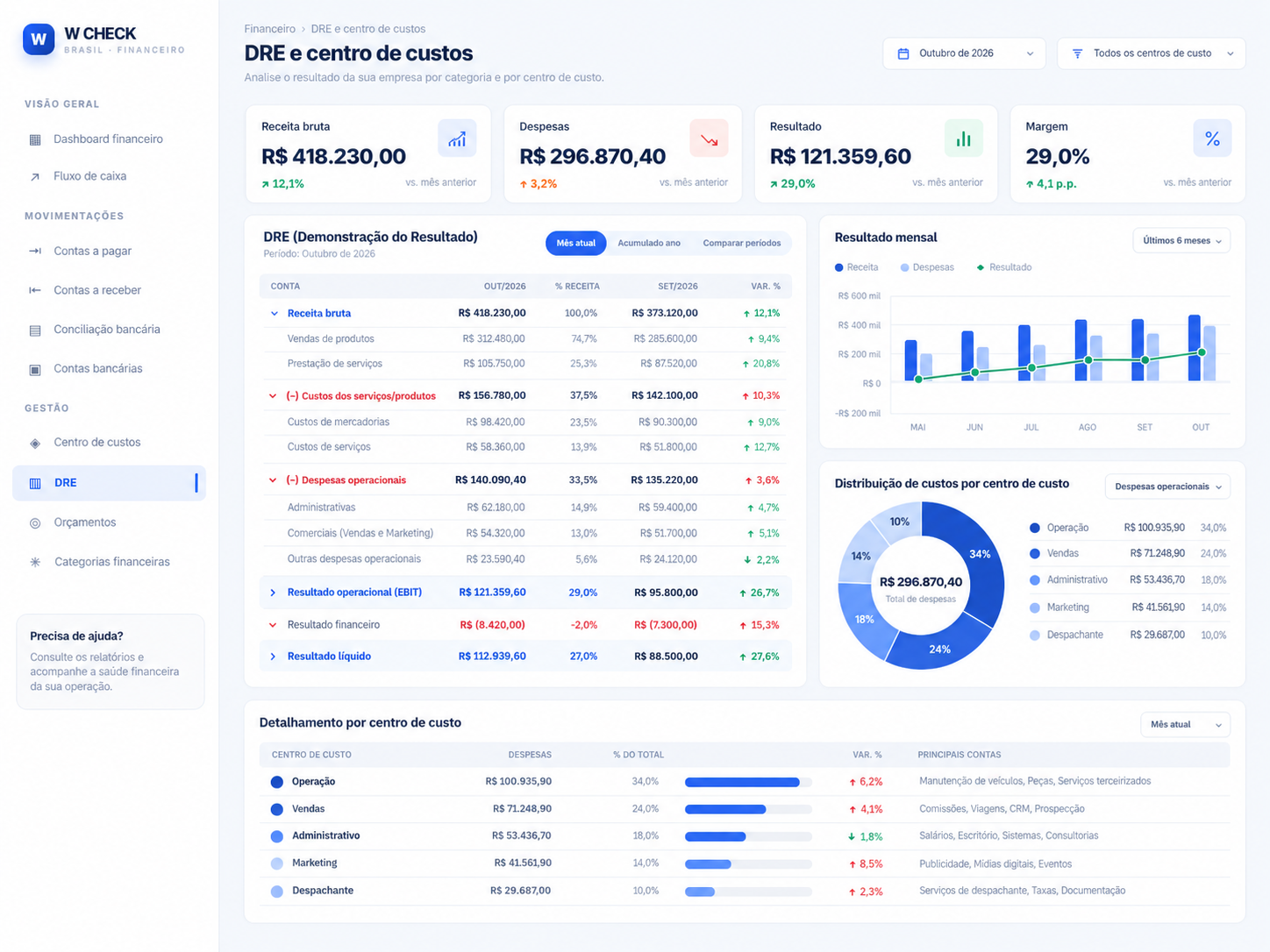Click the Precisa de ajuda? card
Image resolution: width=1270 pixels, height=952 pixels.
(x=111, y=662)
